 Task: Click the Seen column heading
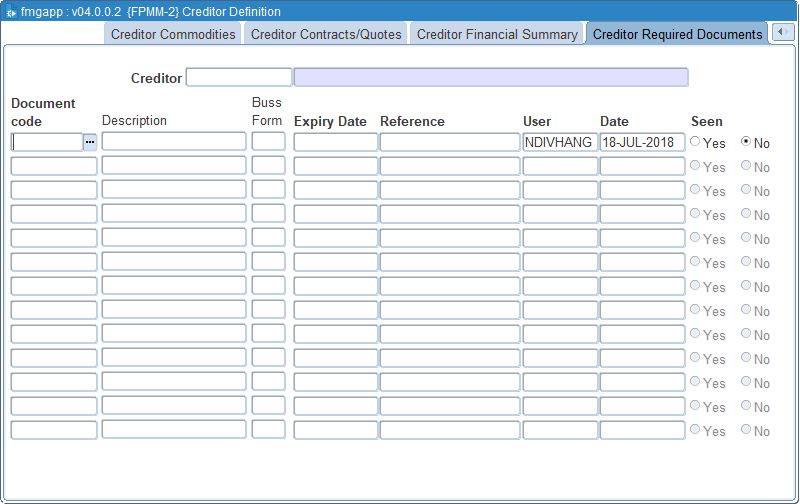click(x=707, y=121)
